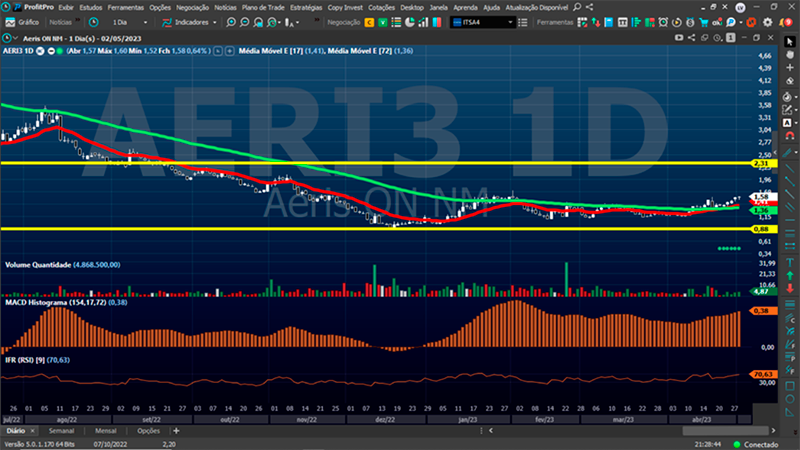Select the horizontal line drawing tool

[790, 220]
